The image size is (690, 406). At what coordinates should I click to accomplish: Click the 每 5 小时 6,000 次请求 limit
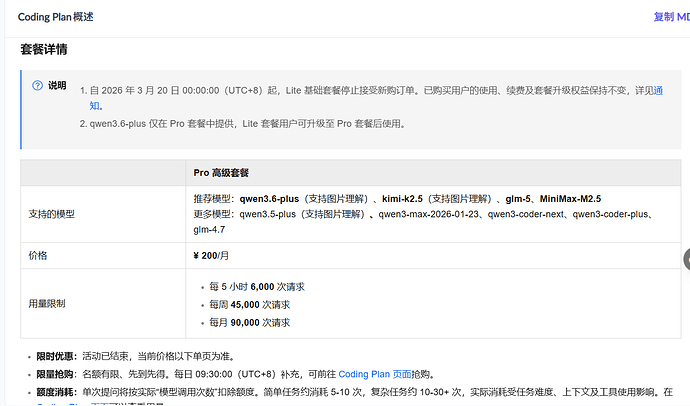pos(257,287)
